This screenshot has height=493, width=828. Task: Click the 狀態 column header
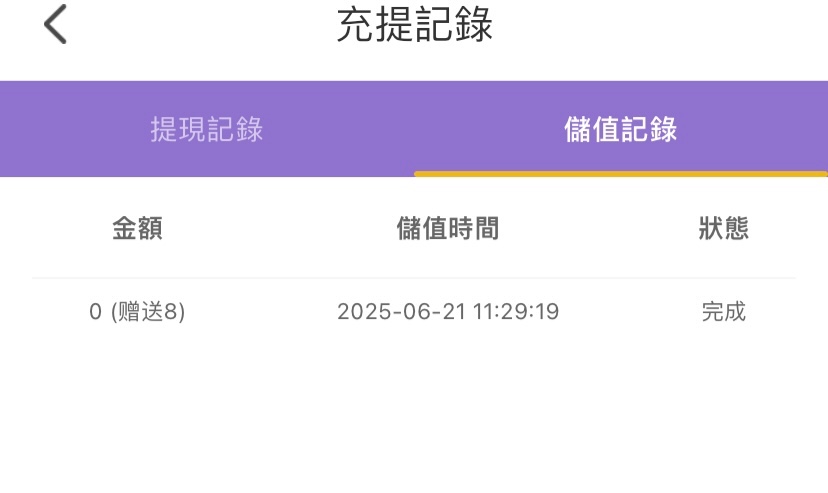(723, 229)
